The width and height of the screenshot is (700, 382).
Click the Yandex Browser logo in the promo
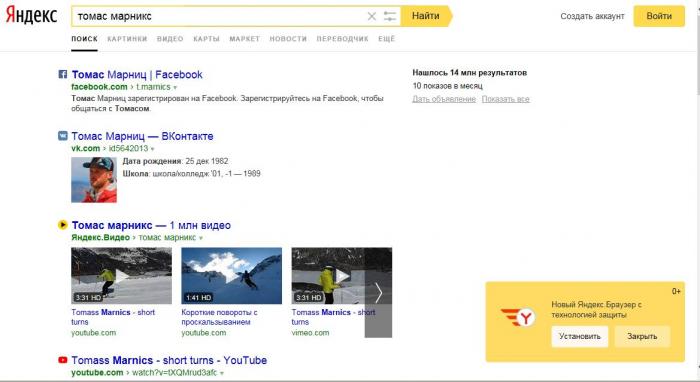pyautogui.click(x=519, y=317)
